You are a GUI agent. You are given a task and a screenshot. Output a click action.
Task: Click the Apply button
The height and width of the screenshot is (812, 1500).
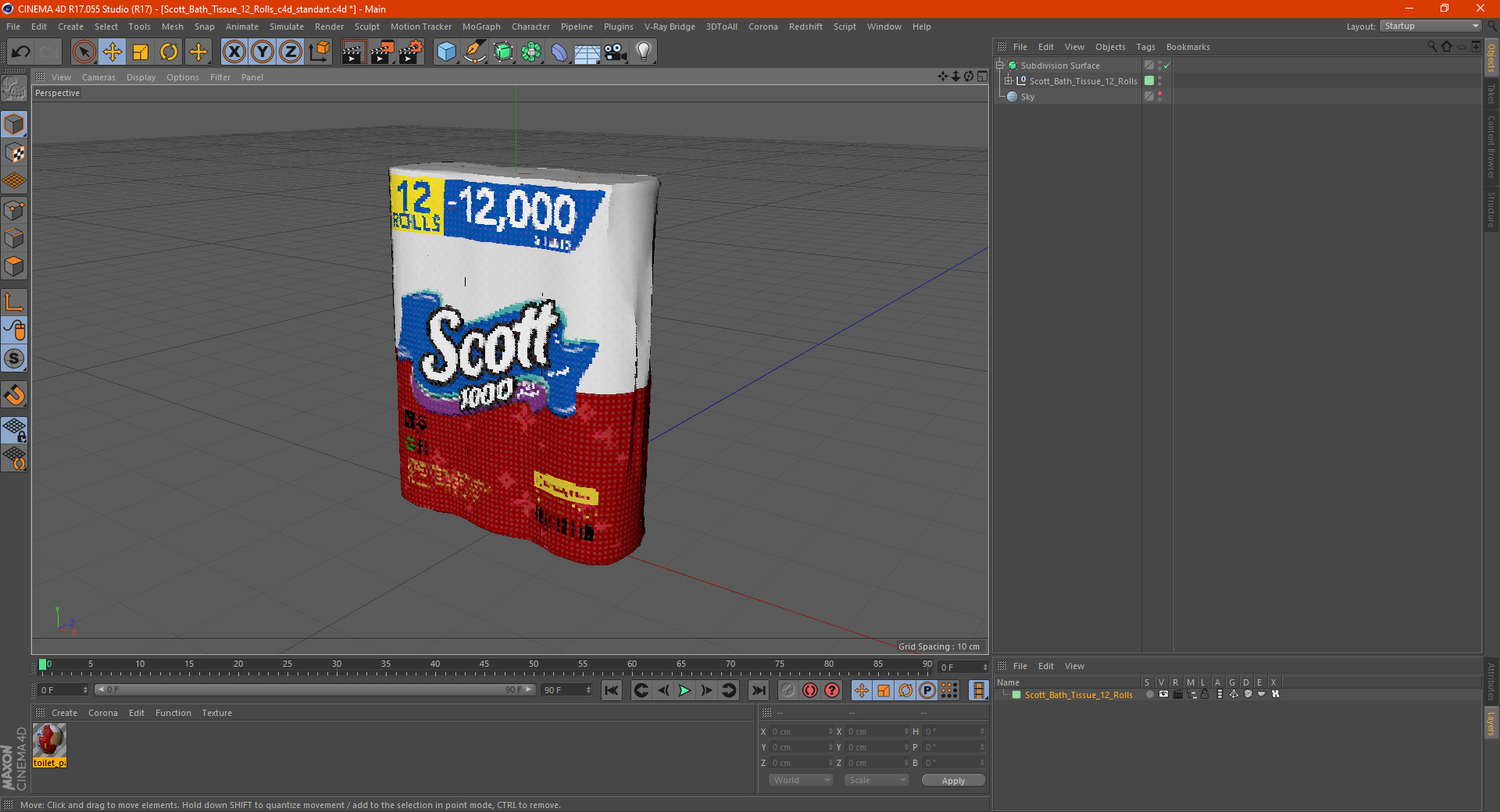pyautogui.click(x=953, y=781)
